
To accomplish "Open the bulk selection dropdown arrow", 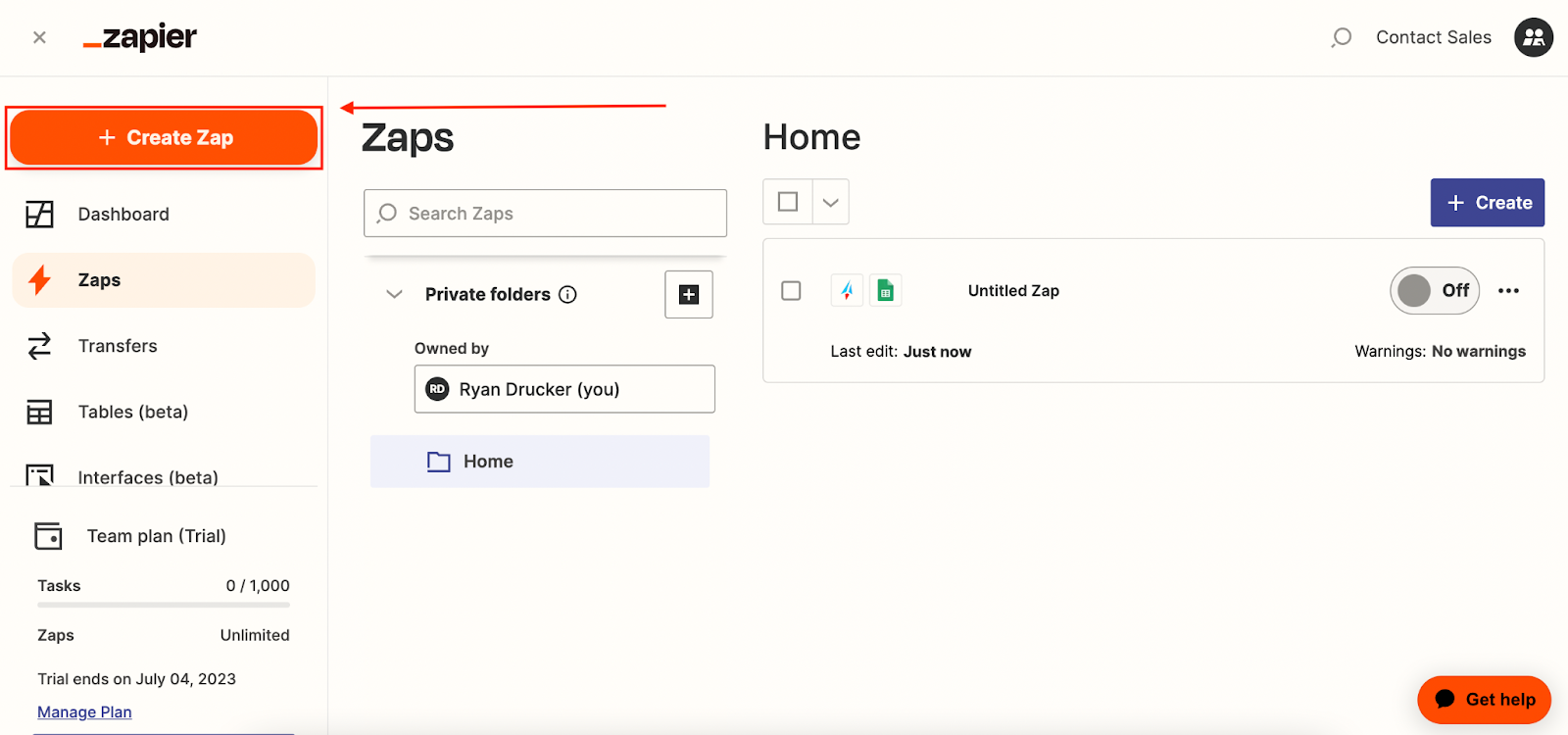I will pyautogui.click(x=831, y=202).
